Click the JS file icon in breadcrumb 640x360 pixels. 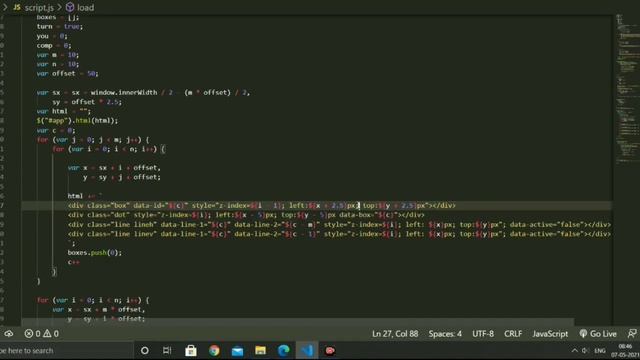coord(17,7)
